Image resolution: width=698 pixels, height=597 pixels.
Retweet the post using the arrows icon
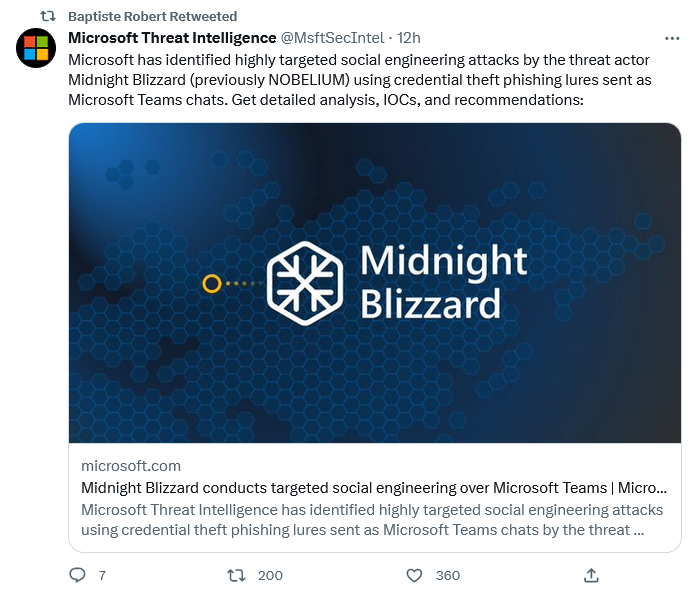[x=236, y=575]
